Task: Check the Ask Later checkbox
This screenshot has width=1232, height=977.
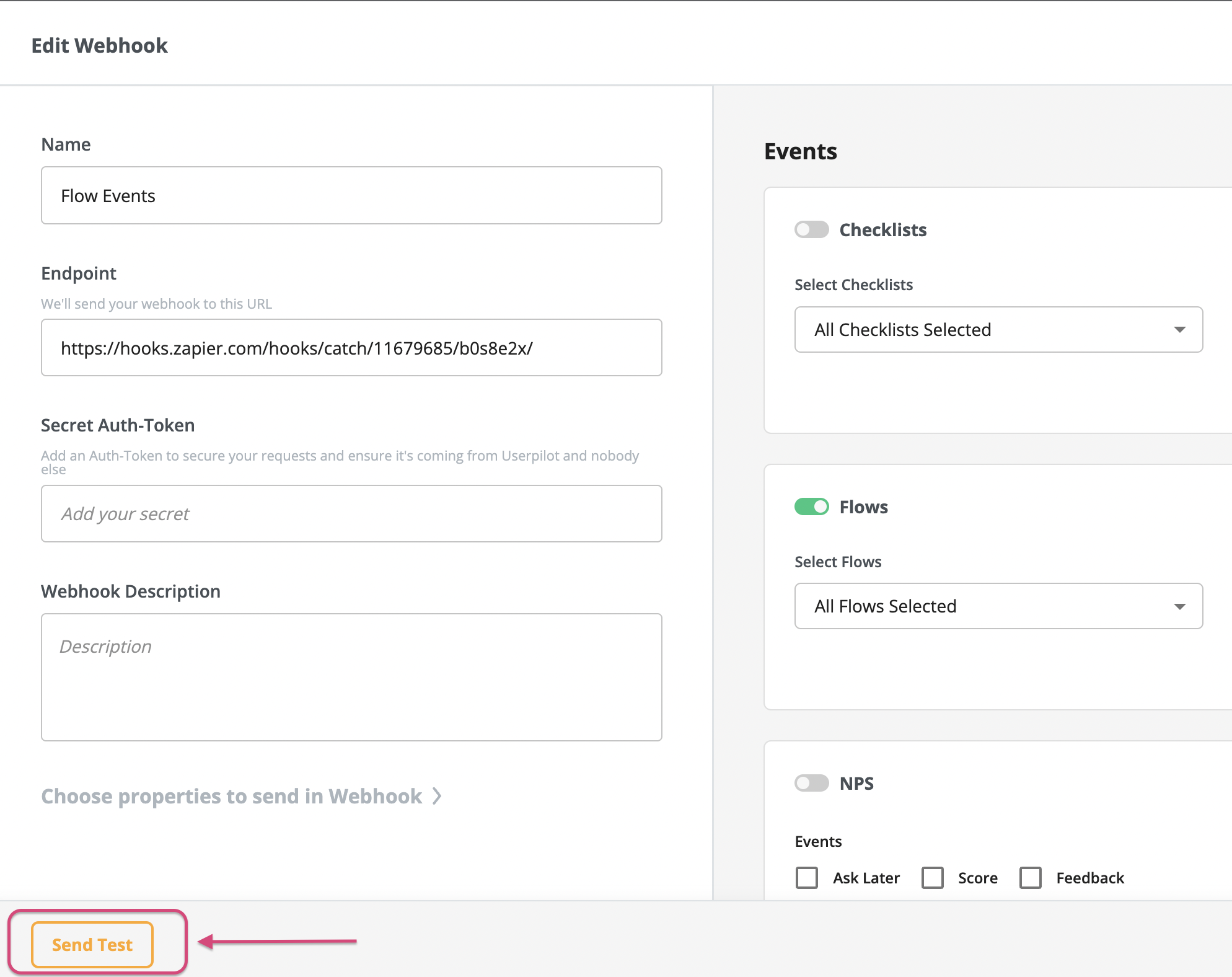Action: click(x=807, y=878)
